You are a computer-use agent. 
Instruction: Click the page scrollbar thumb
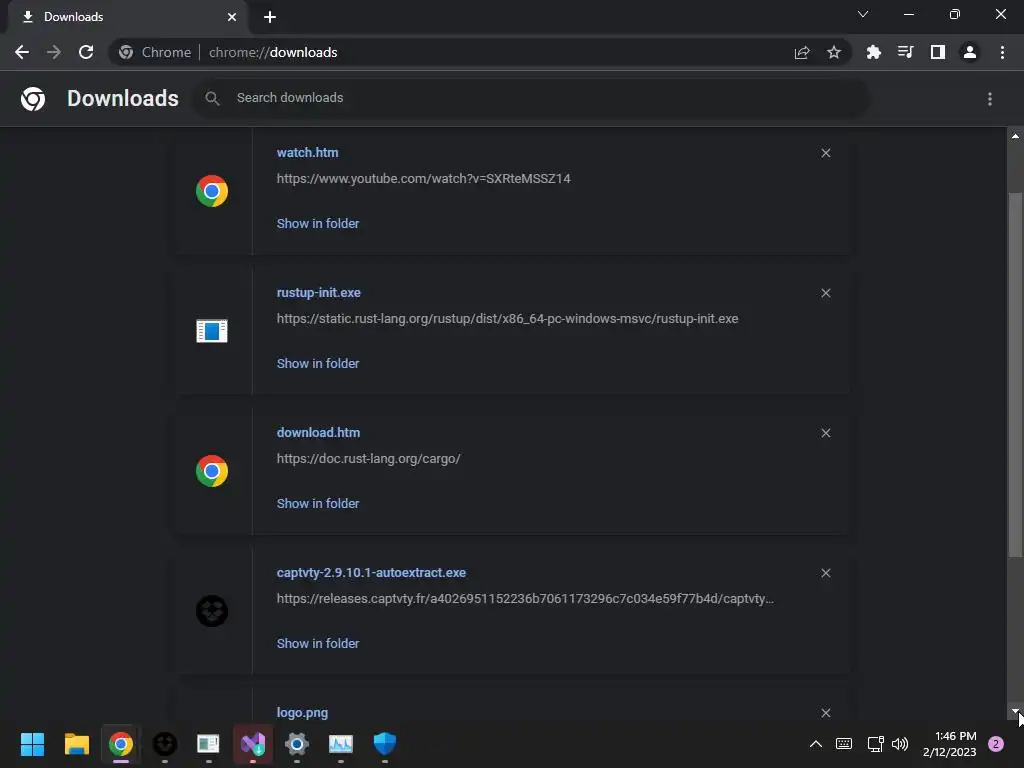coord(1015,375)
